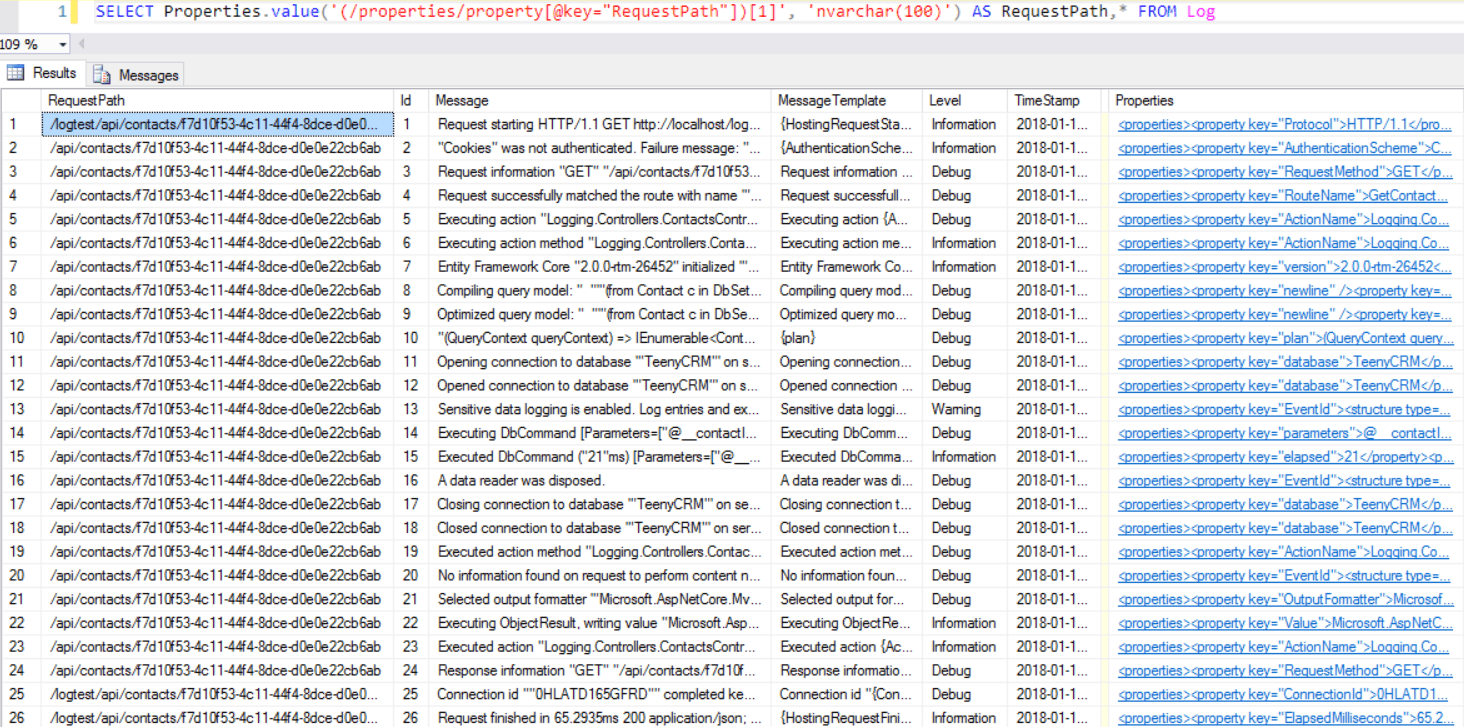
Task: Select the entire row 10 via row header
Action: click(x=20, y=338)
